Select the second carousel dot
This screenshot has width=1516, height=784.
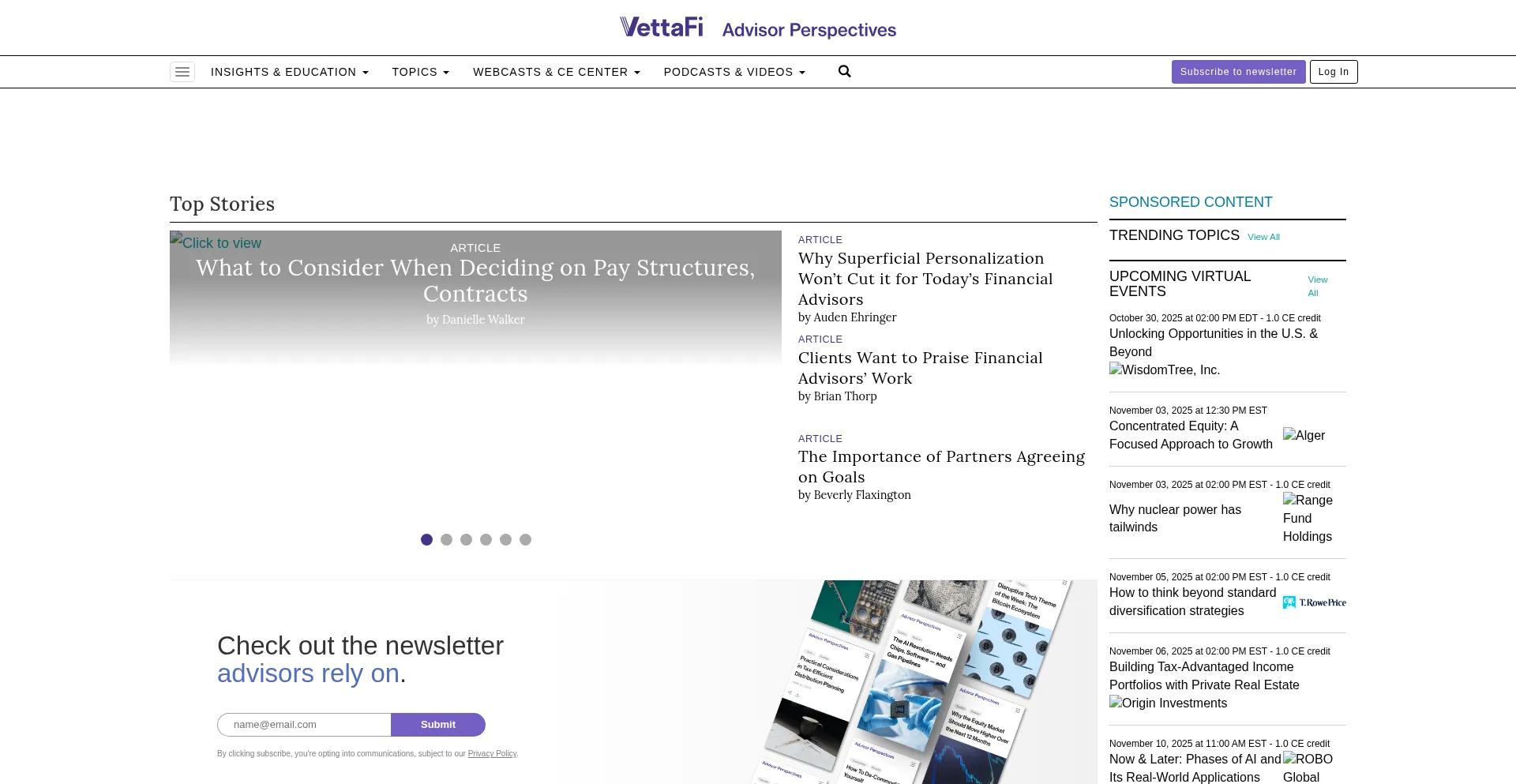(x=446, y=540)
